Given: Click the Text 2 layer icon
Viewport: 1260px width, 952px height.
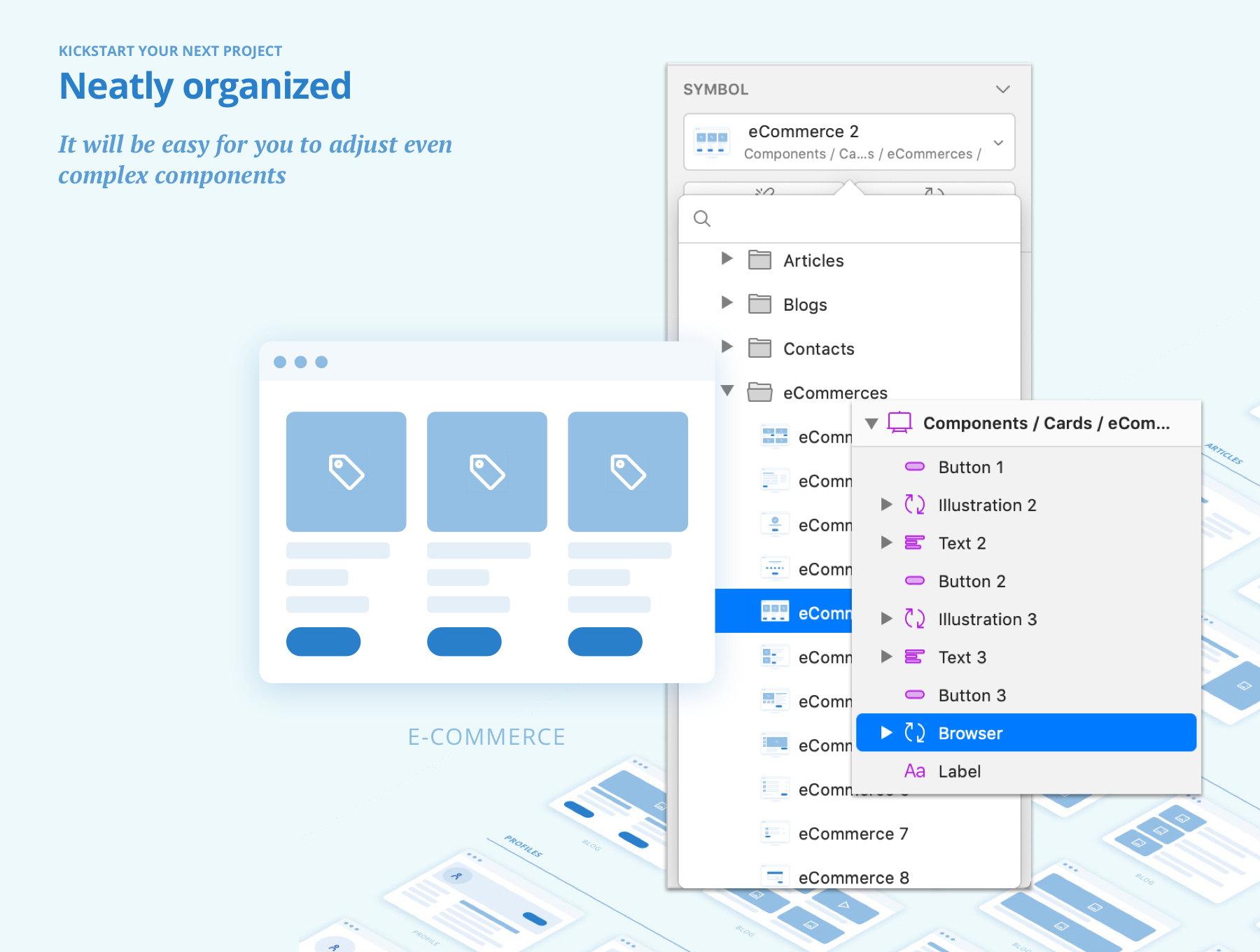Looking at the screenshot, I should tap(915, 543).
